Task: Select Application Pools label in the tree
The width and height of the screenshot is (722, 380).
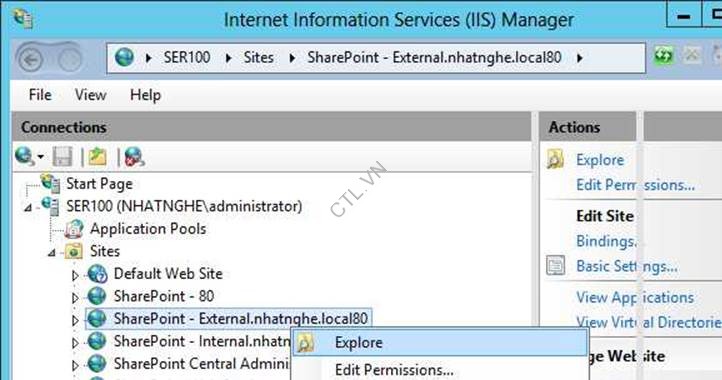Action: 148,228
